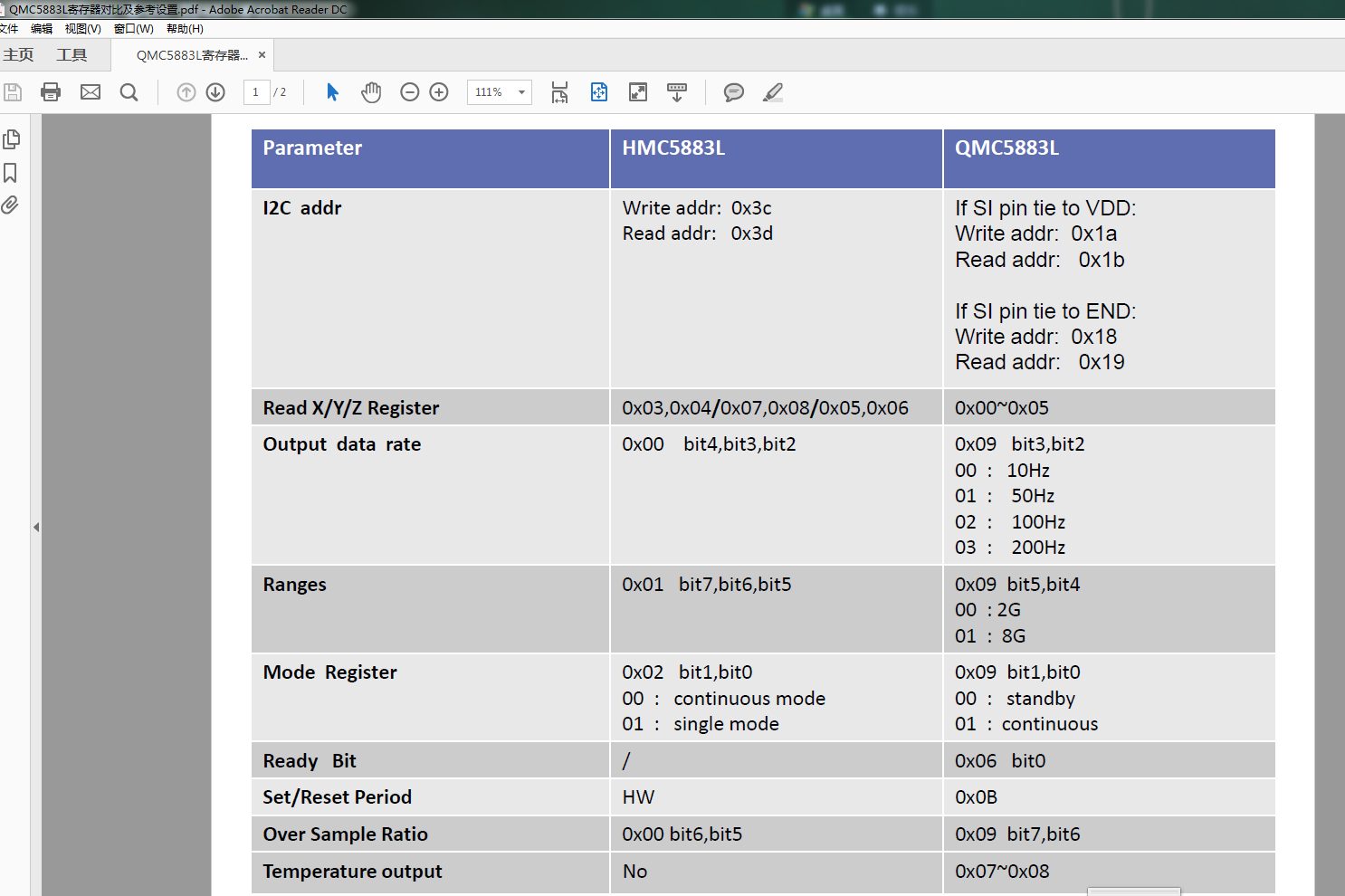The height and width of the screenshot is (896, 1345).
Task: Zoom in with plus button
Action: [x=439, y=92]
